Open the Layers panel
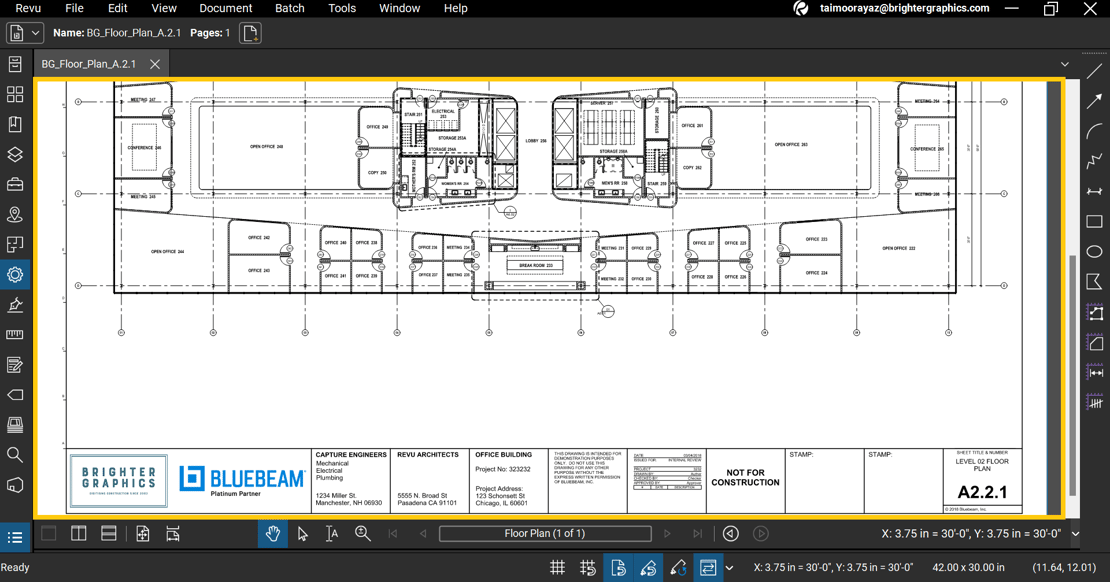The width and height of the screenshot is (1110, 582). [14, 154]
